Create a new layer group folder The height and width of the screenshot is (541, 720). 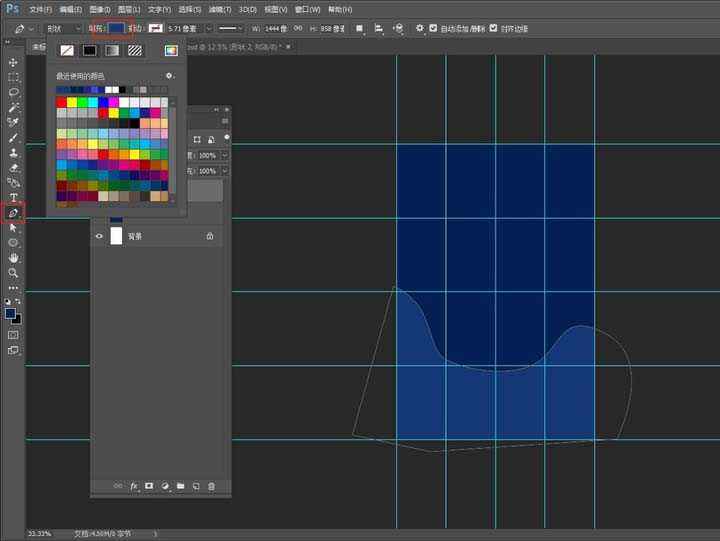coord(180,486)
